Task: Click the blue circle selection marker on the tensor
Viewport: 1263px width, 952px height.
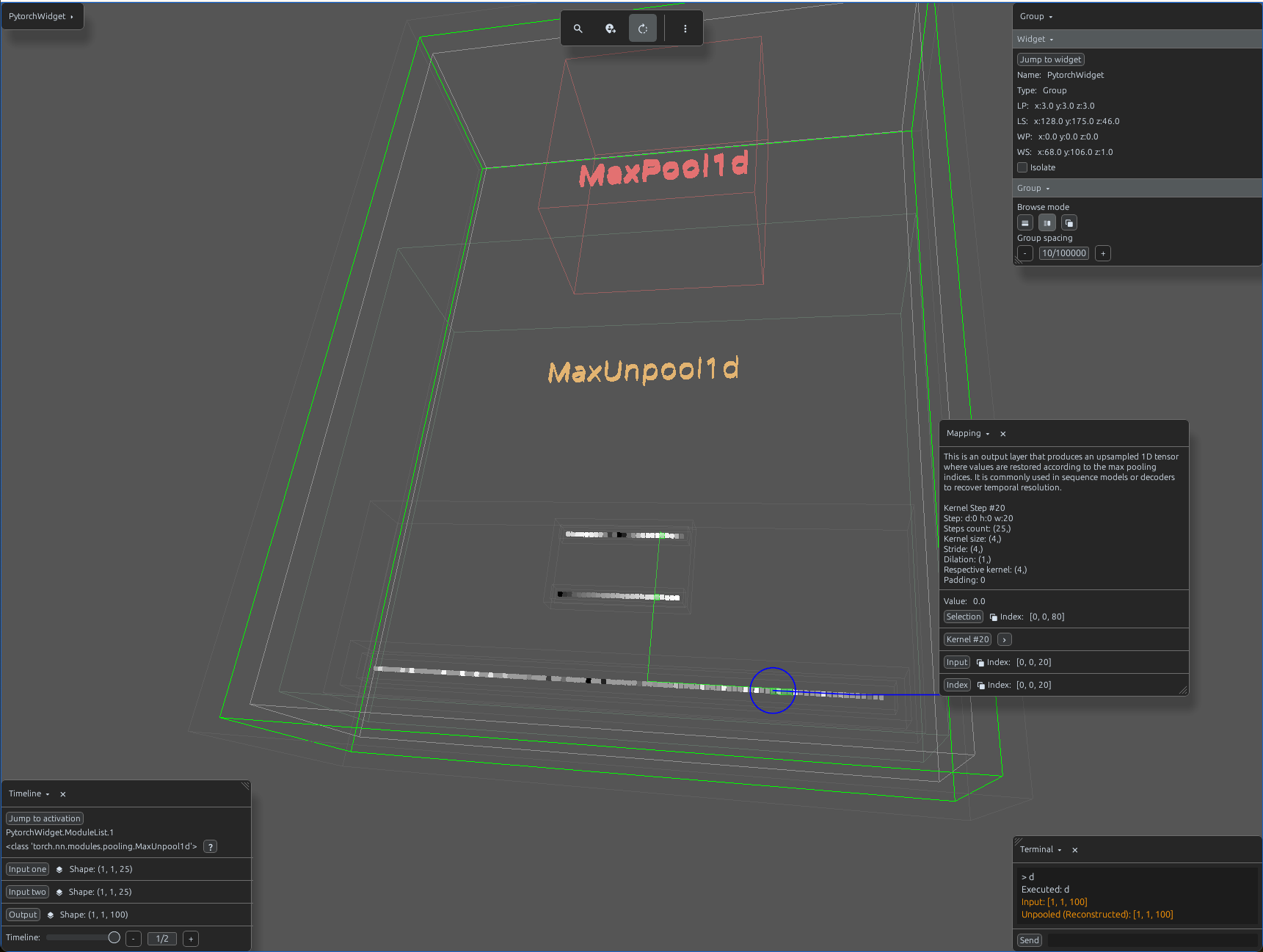Action: 773,691
